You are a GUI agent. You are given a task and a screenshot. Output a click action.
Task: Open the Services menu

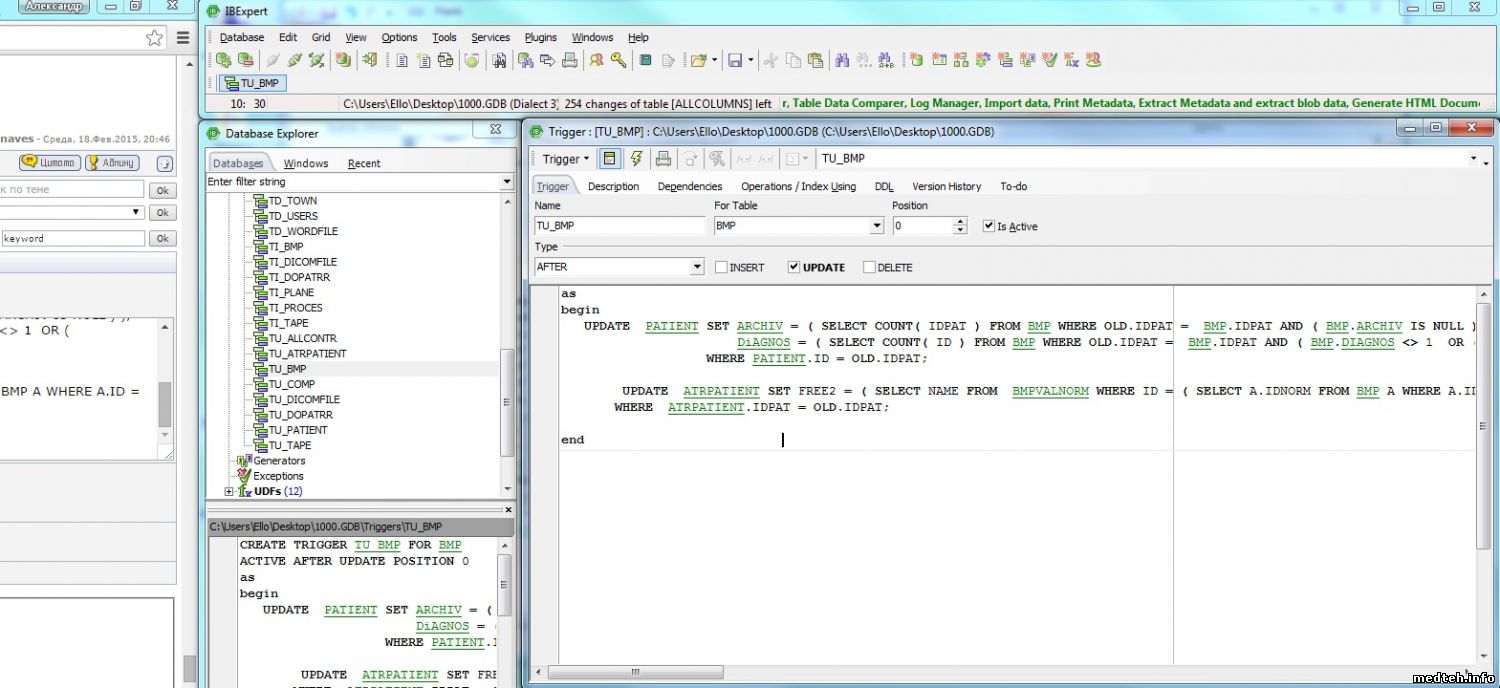[490, 37]
